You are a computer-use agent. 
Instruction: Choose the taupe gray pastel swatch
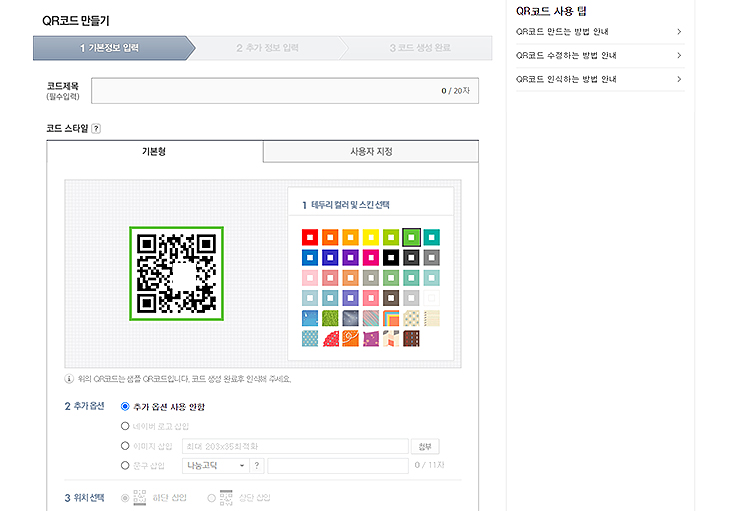(x=370, y=277)
